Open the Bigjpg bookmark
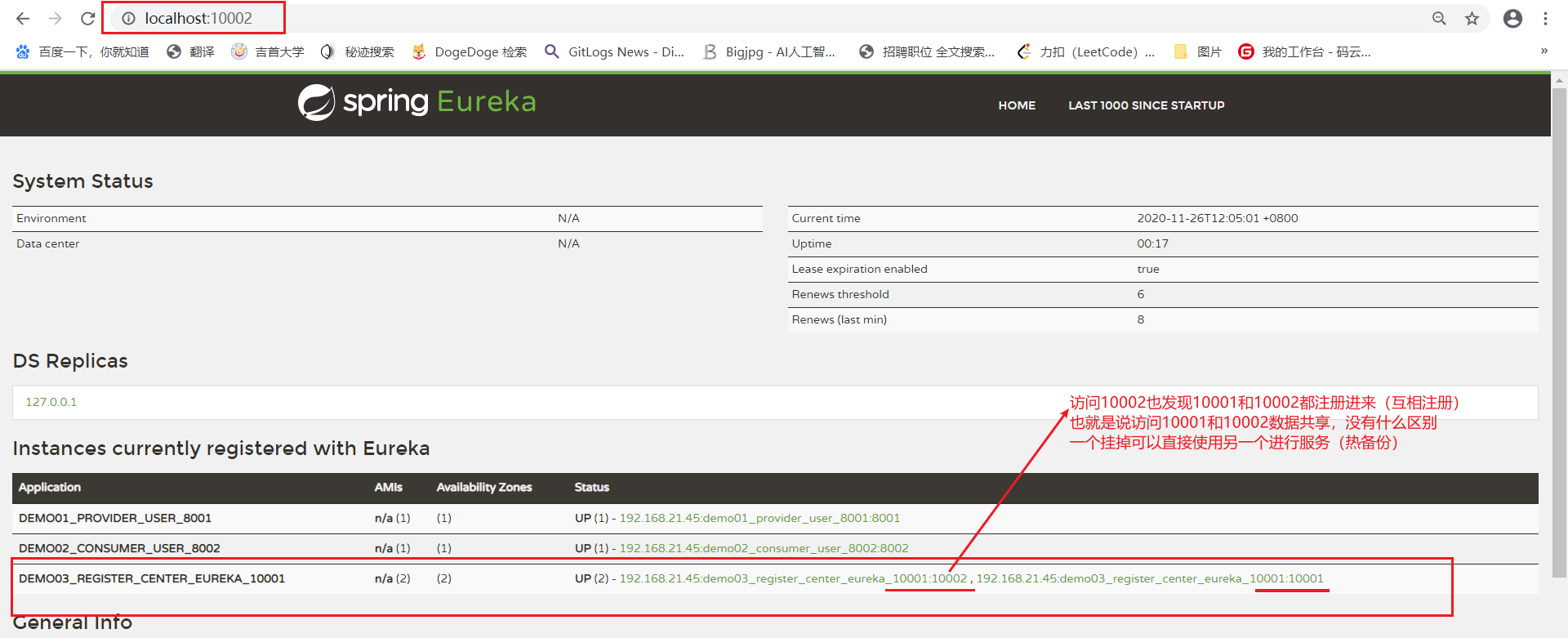1568x638 pixels. pyautogui.click(x=769, y=51)
